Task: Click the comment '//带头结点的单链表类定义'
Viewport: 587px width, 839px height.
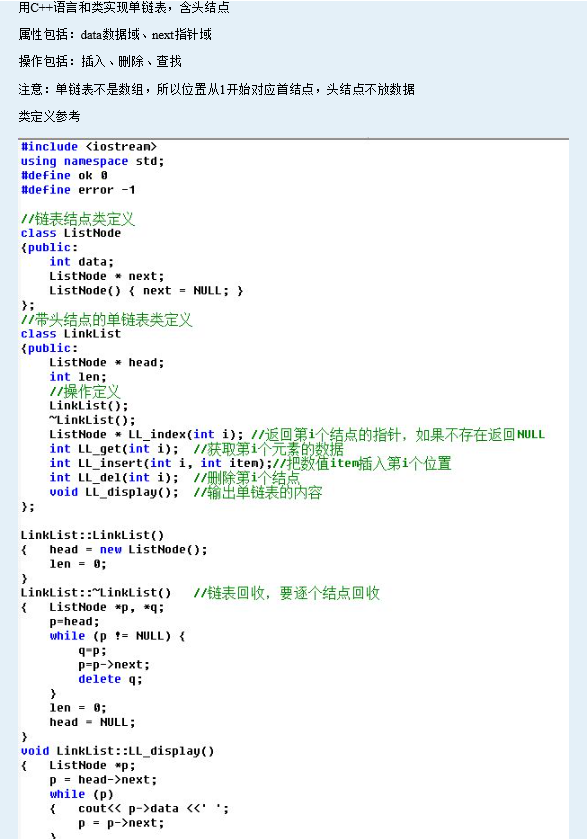Action: (106, 320)
